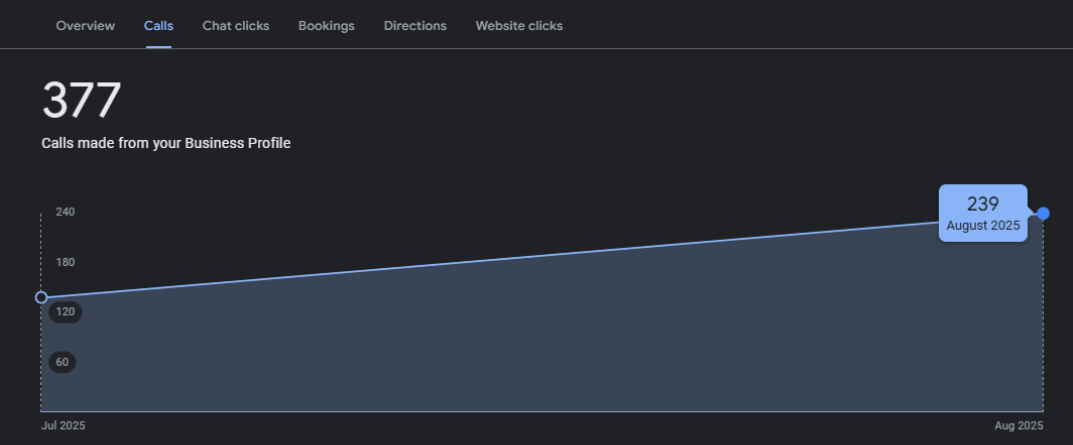The height and width of the screenshot is (445, 1073).
Task: Click the 240 y-axis label
Action: coord(65,212)
